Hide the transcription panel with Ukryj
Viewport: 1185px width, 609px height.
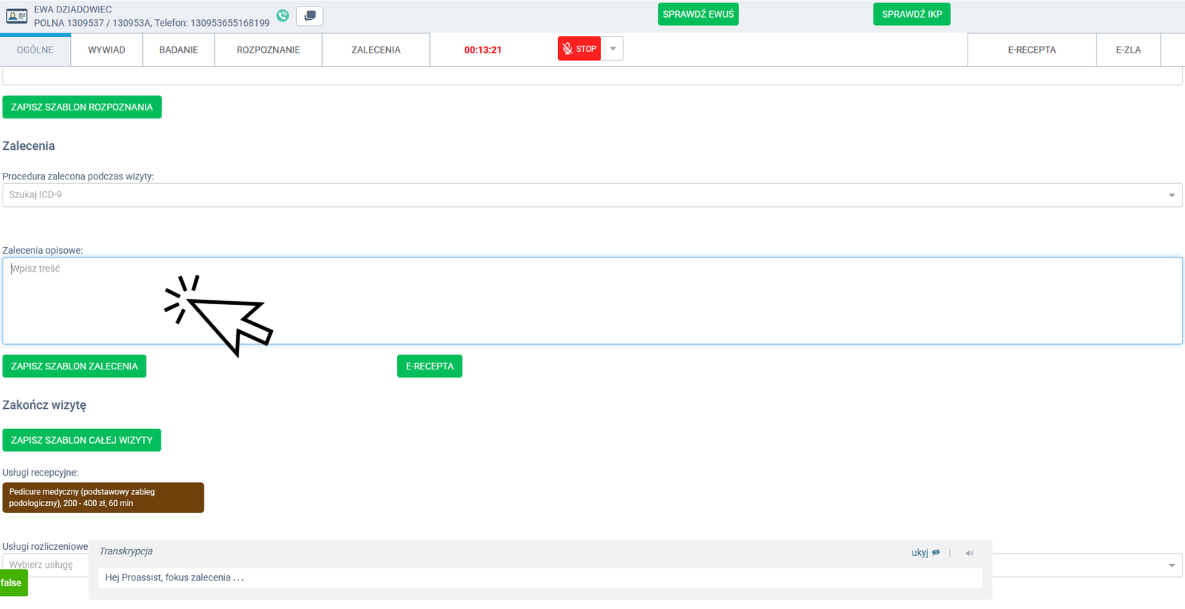tap(925, 552)
